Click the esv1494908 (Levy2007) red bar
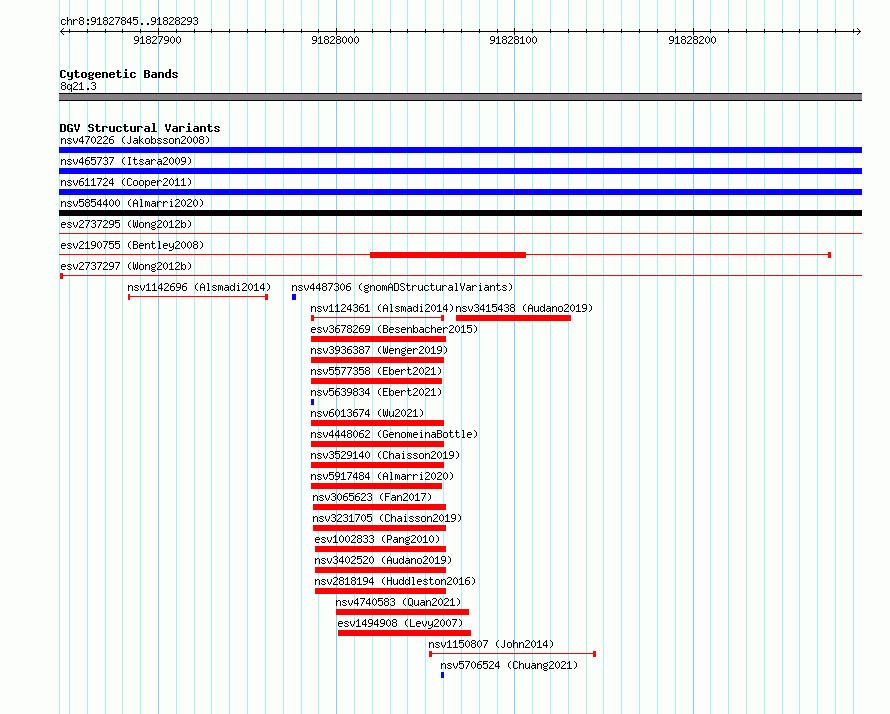The image size is (890, 714). (x=404, y=633)
